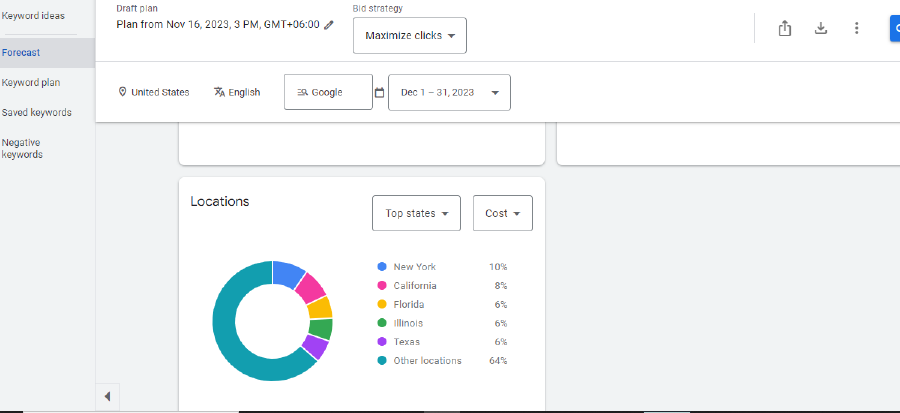Screen dimensions: 900x413
Task: Click the New York legend label
Action: pyautogui.click(x=414, y=267)
